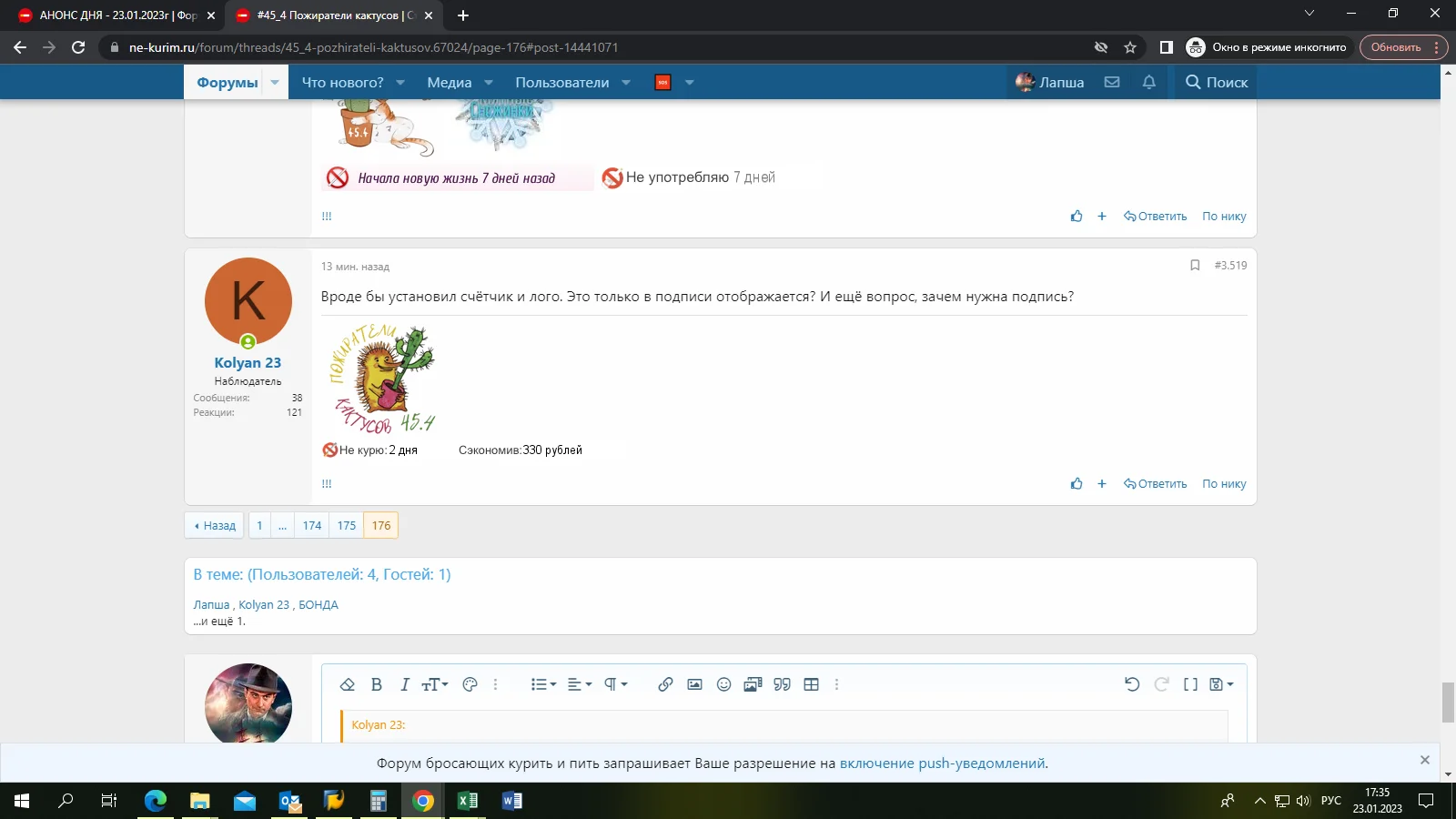
Task: Click the insert image icon in editor
Action: click(694, 684)
